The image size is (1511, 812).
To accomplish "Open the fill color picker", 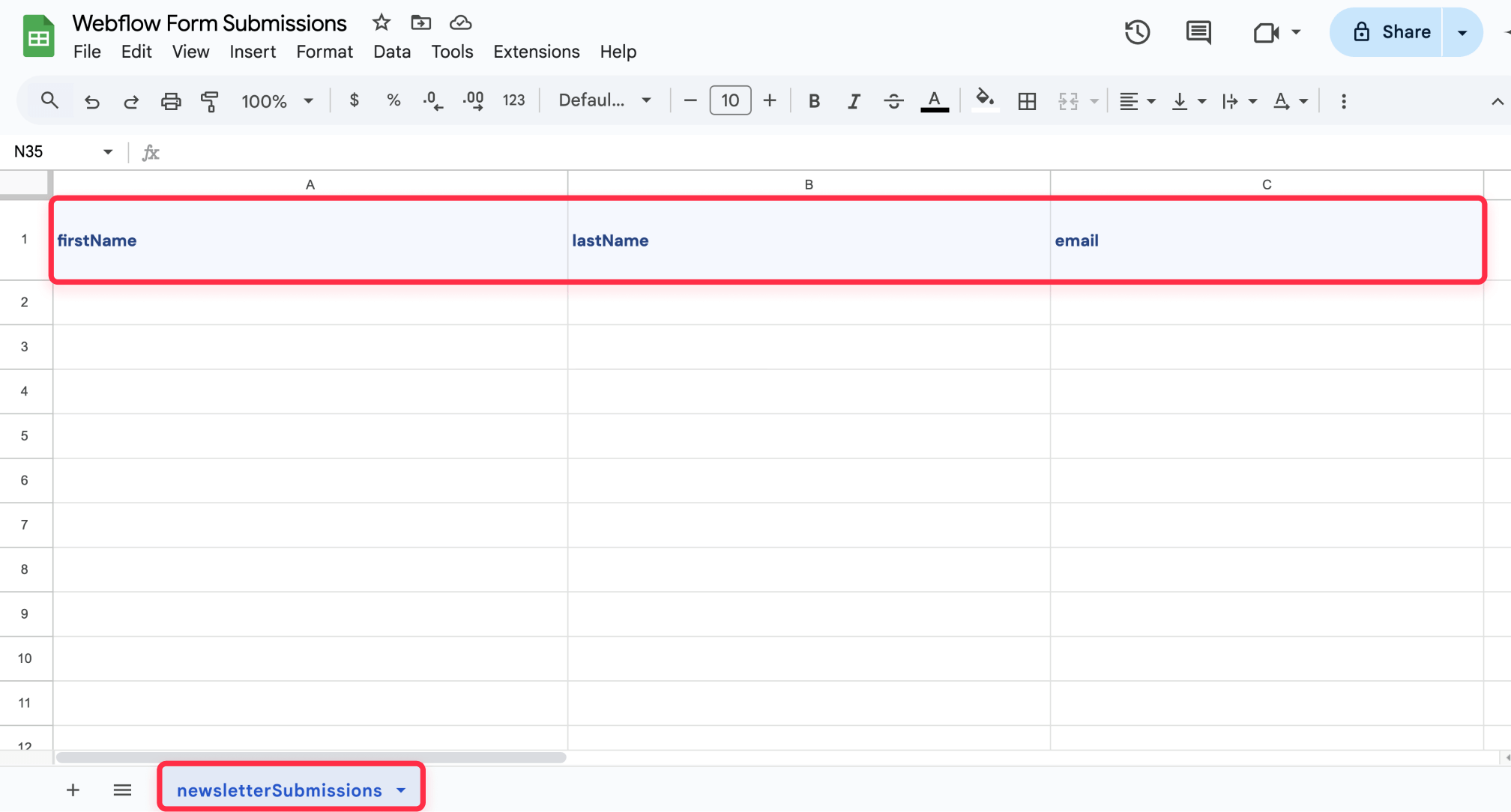I will (x=985, y=100).
